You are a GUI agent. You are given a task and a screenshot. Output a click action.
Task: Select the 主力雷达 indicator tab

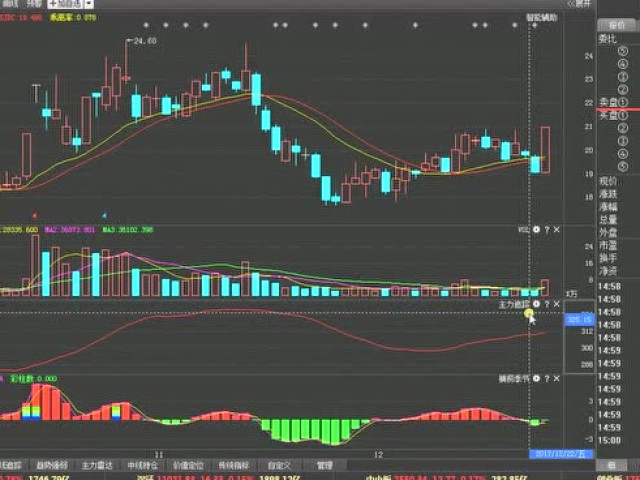97,465
